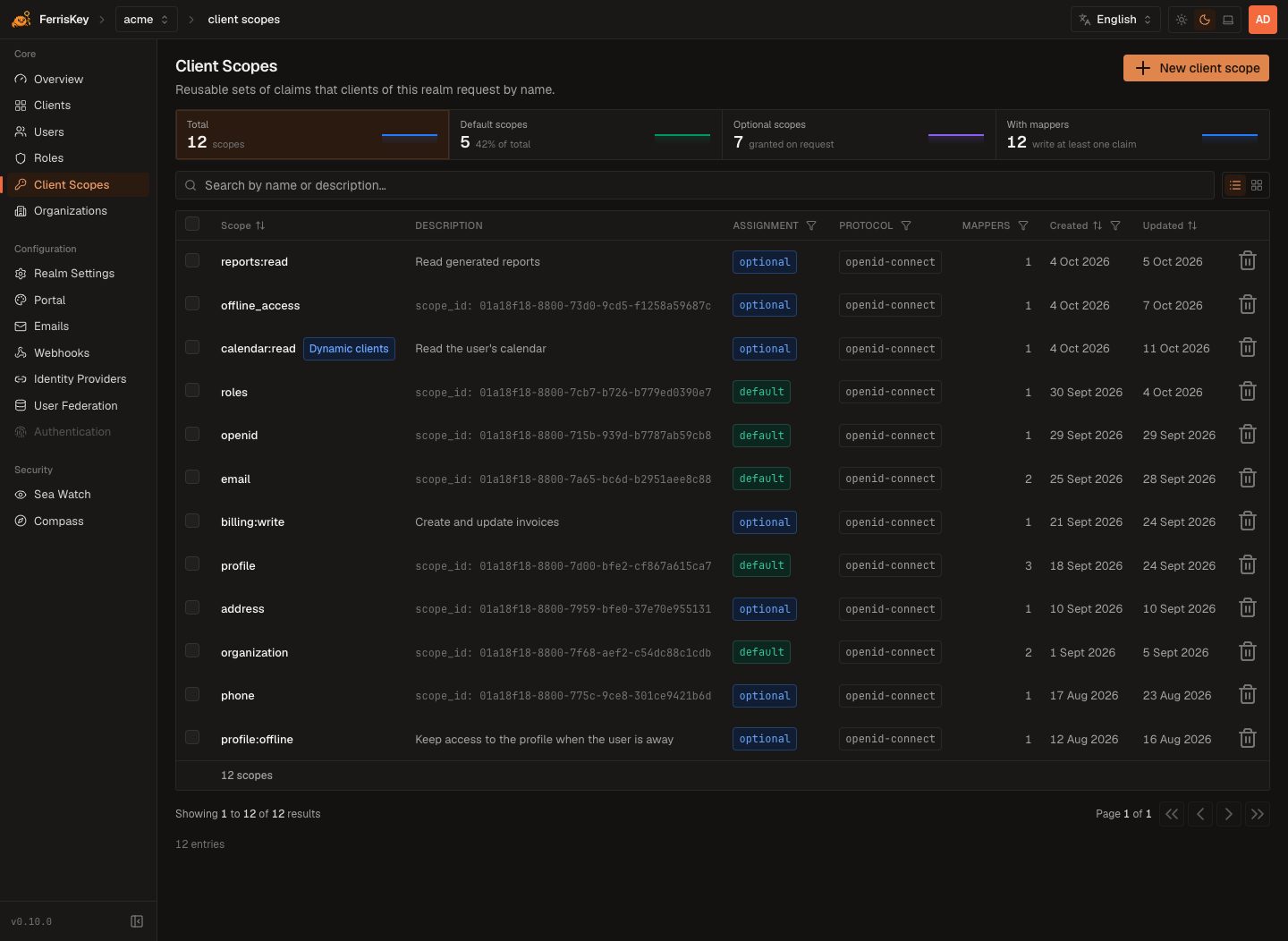Jump to last page arrow
The height and width of the screenshot is (941, 1288).
pyautogui.click(x=1258, y=814)
